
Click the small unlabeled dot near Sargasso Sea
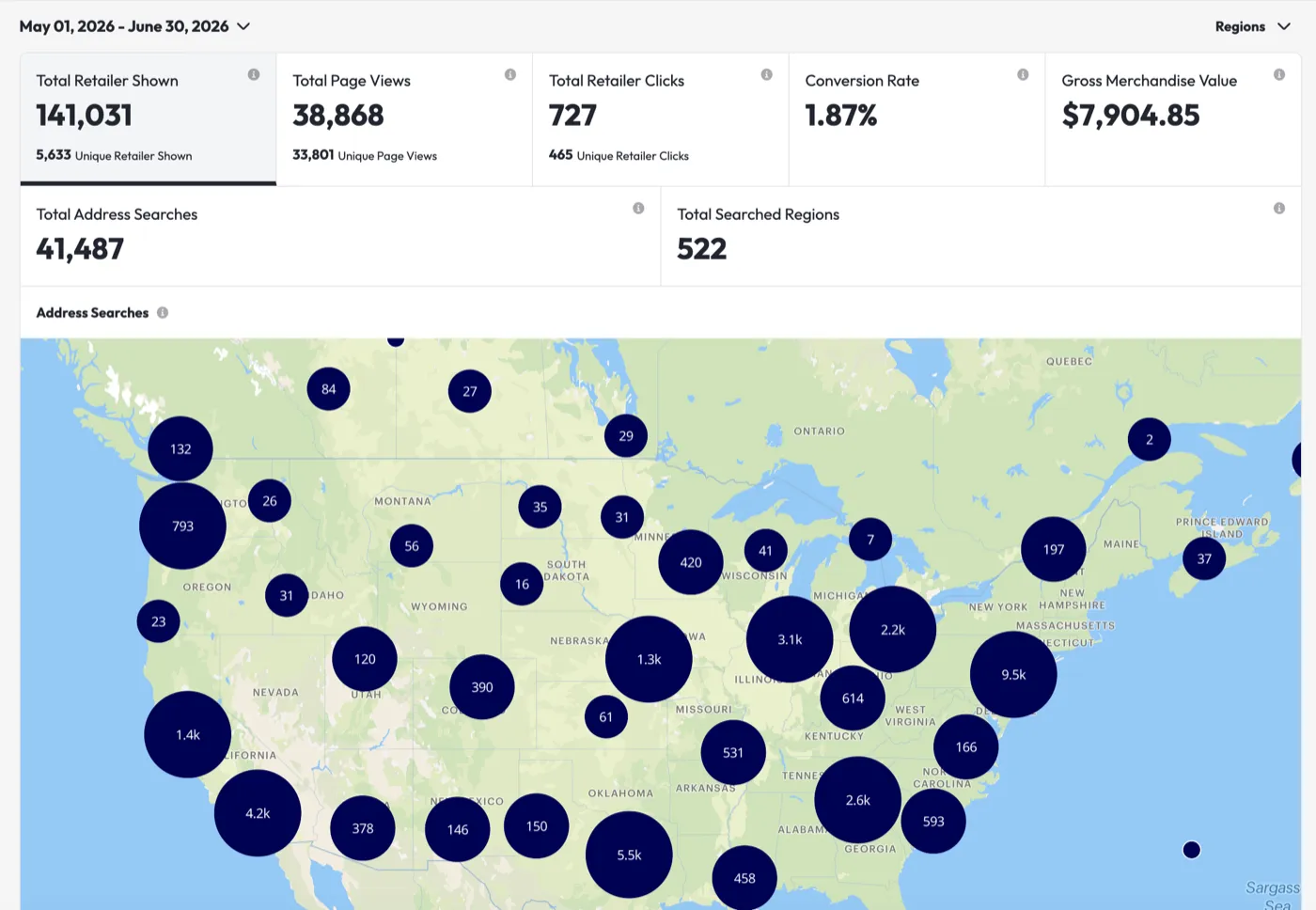(x=1192, y=850)
